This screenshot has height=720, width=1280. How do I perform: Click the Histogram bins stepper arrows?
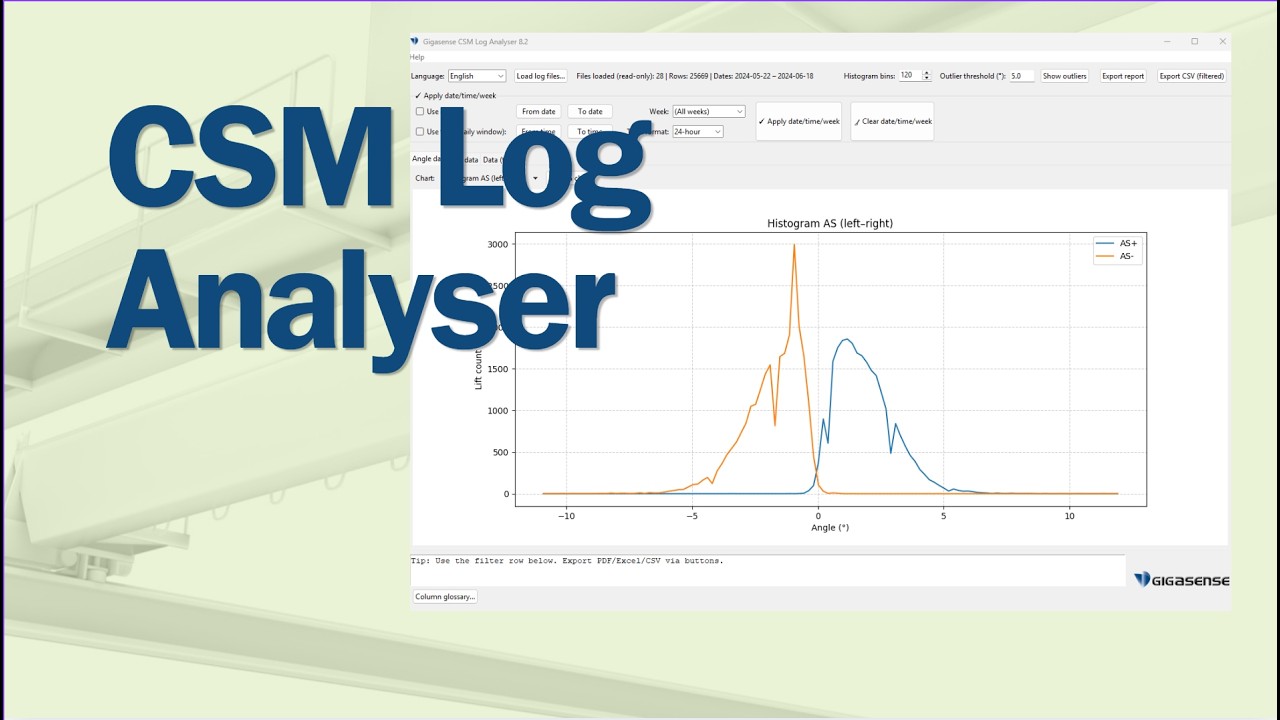pyautogui.click(x=926, y=76)
